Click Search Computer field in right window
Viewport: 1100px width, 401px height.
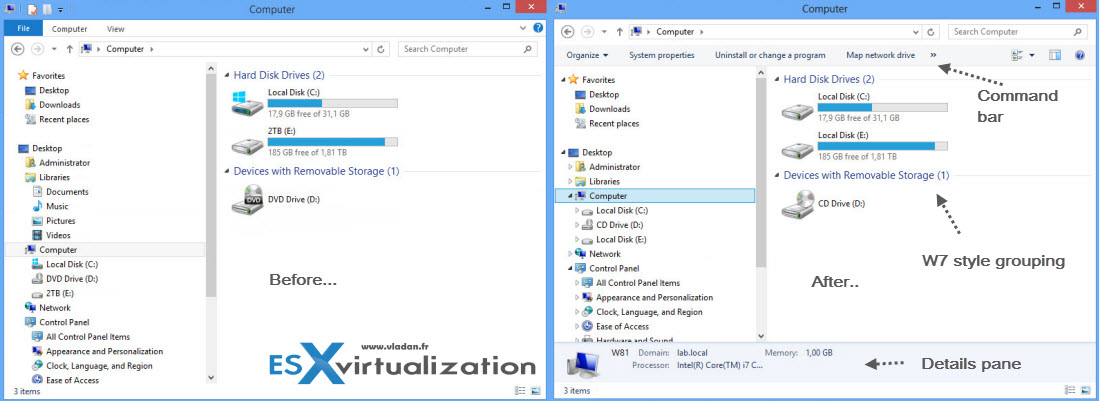[1017, 32]
